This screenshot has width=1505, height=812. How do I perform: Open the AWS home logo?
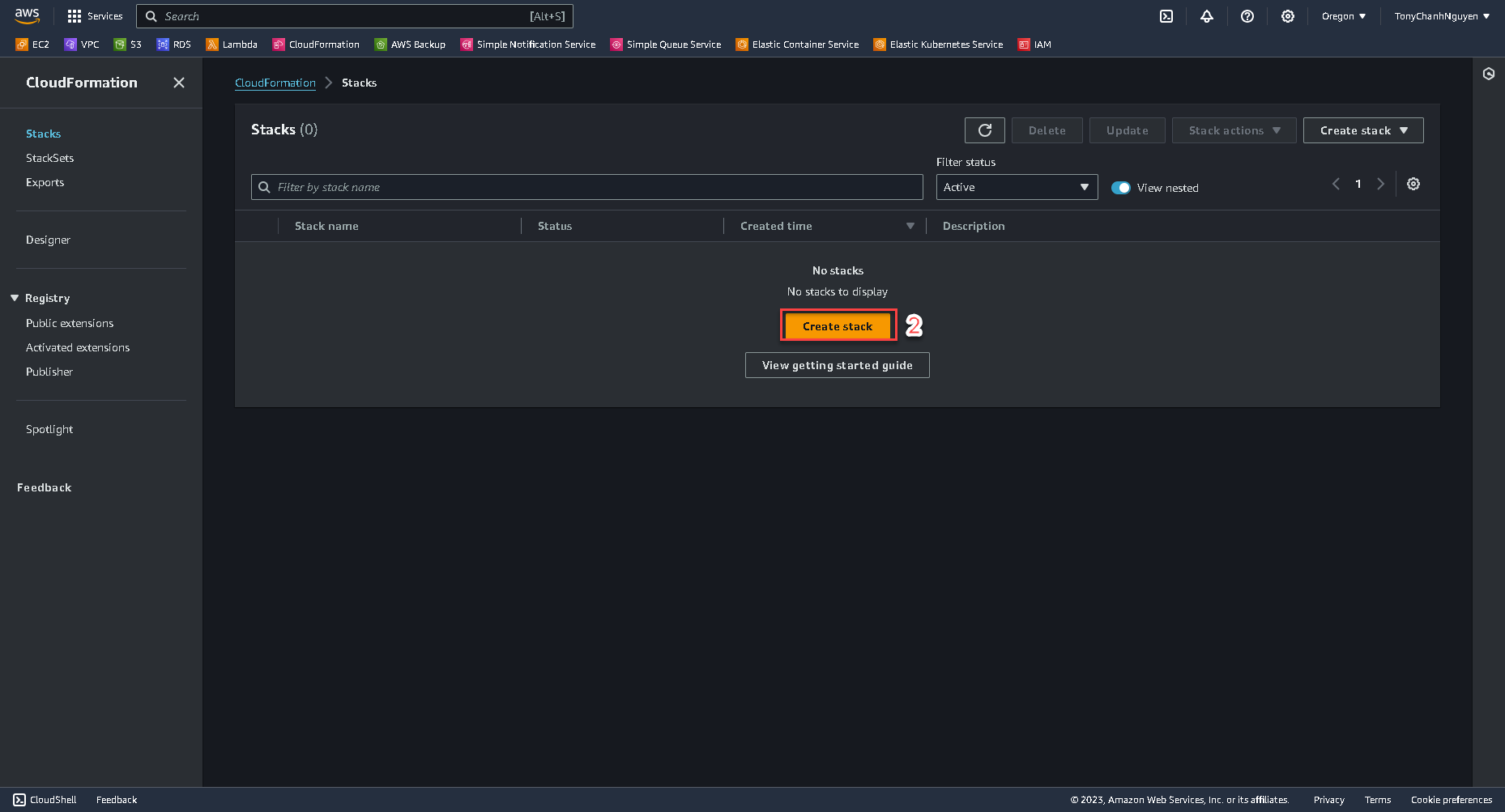click(27, 16)
